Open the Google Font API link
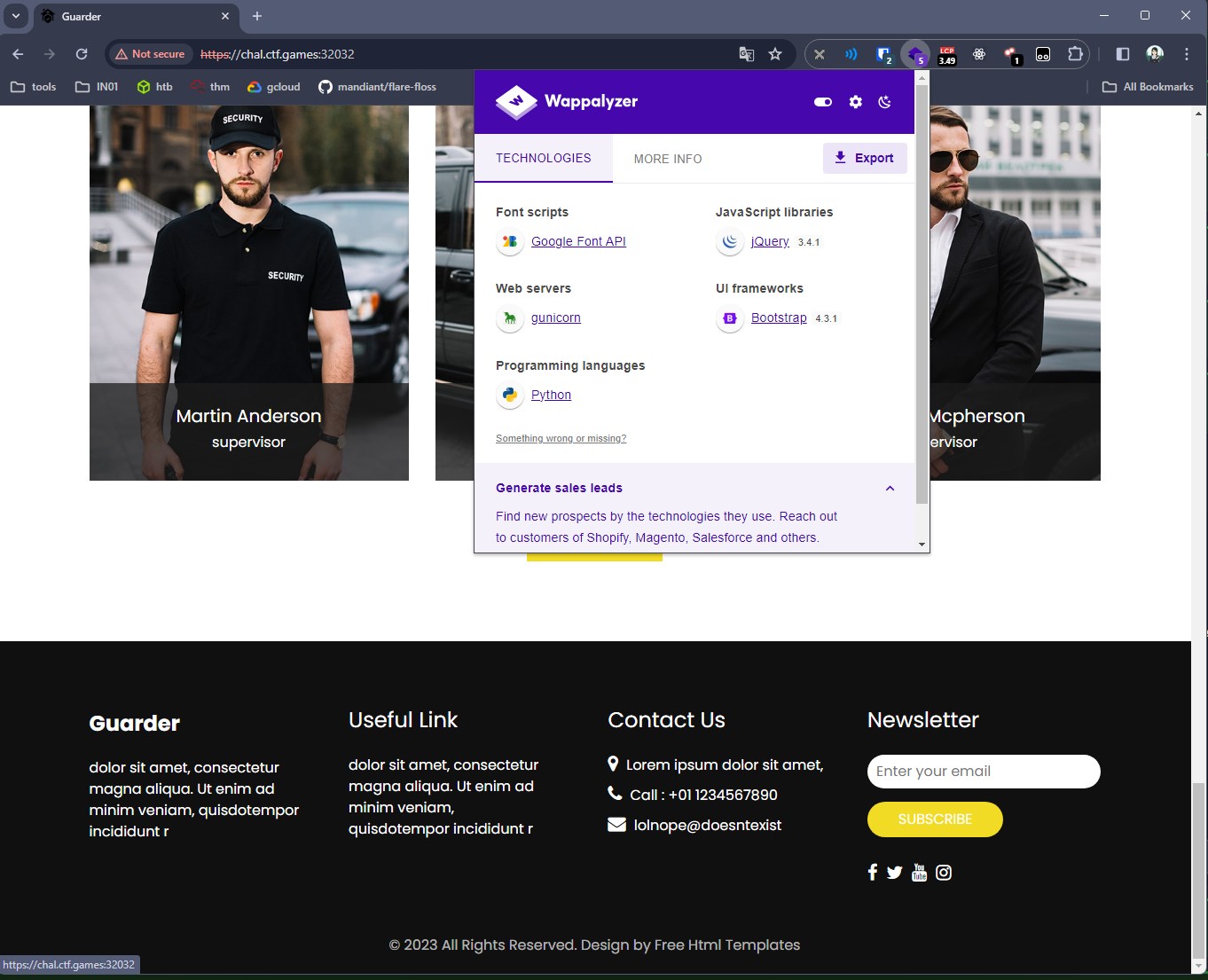Viewport: 1208px width, 980px height. 578,241
